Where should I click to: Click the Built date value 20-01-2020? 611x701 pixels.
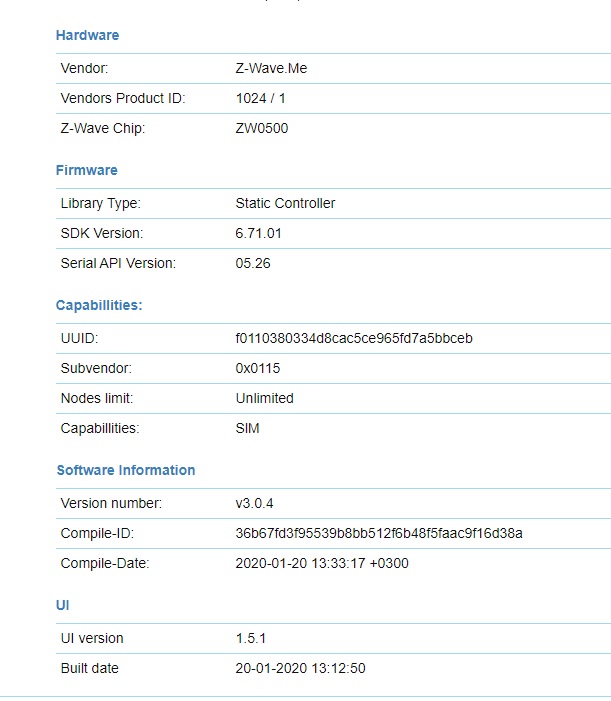[300, 668]
